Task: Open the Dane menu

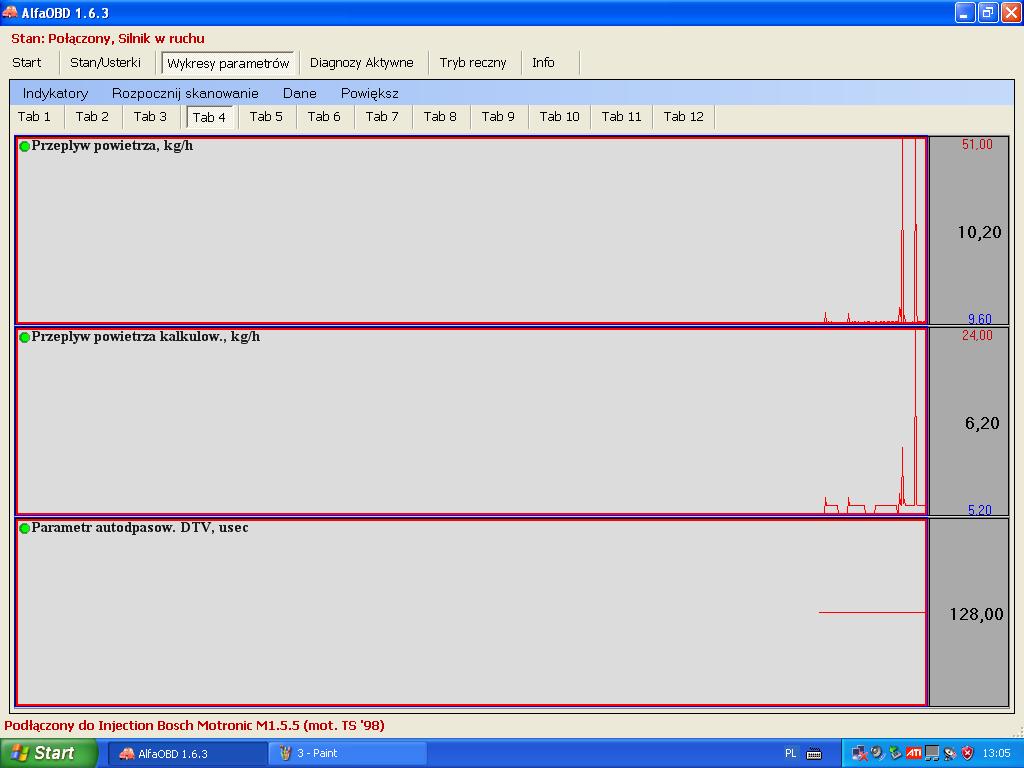Action: [300, 93]
